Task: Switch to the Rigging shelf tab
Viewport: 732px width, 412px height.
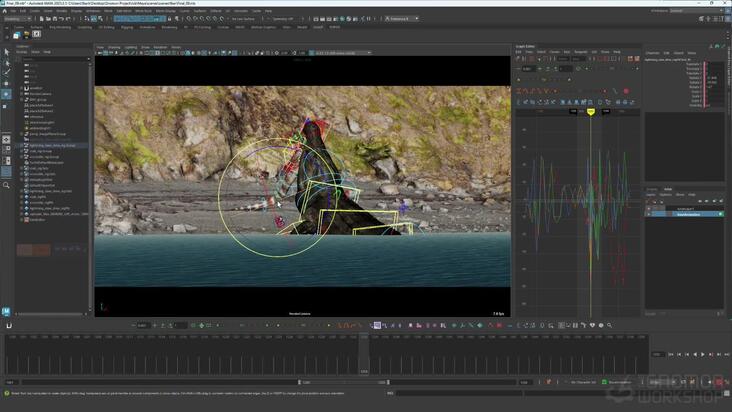Action: pyautogui.click(x=127, y=28)
